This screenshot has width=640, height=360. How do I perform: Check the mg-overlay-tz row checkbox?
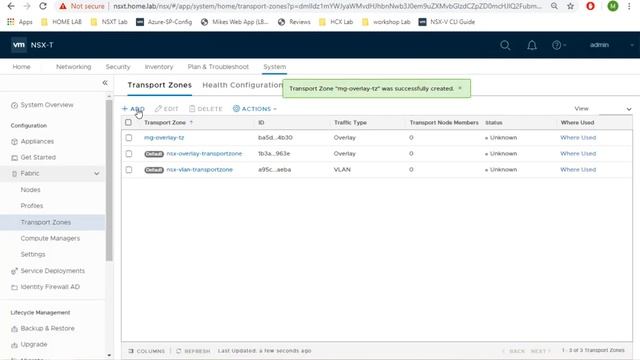click(129, 138)
